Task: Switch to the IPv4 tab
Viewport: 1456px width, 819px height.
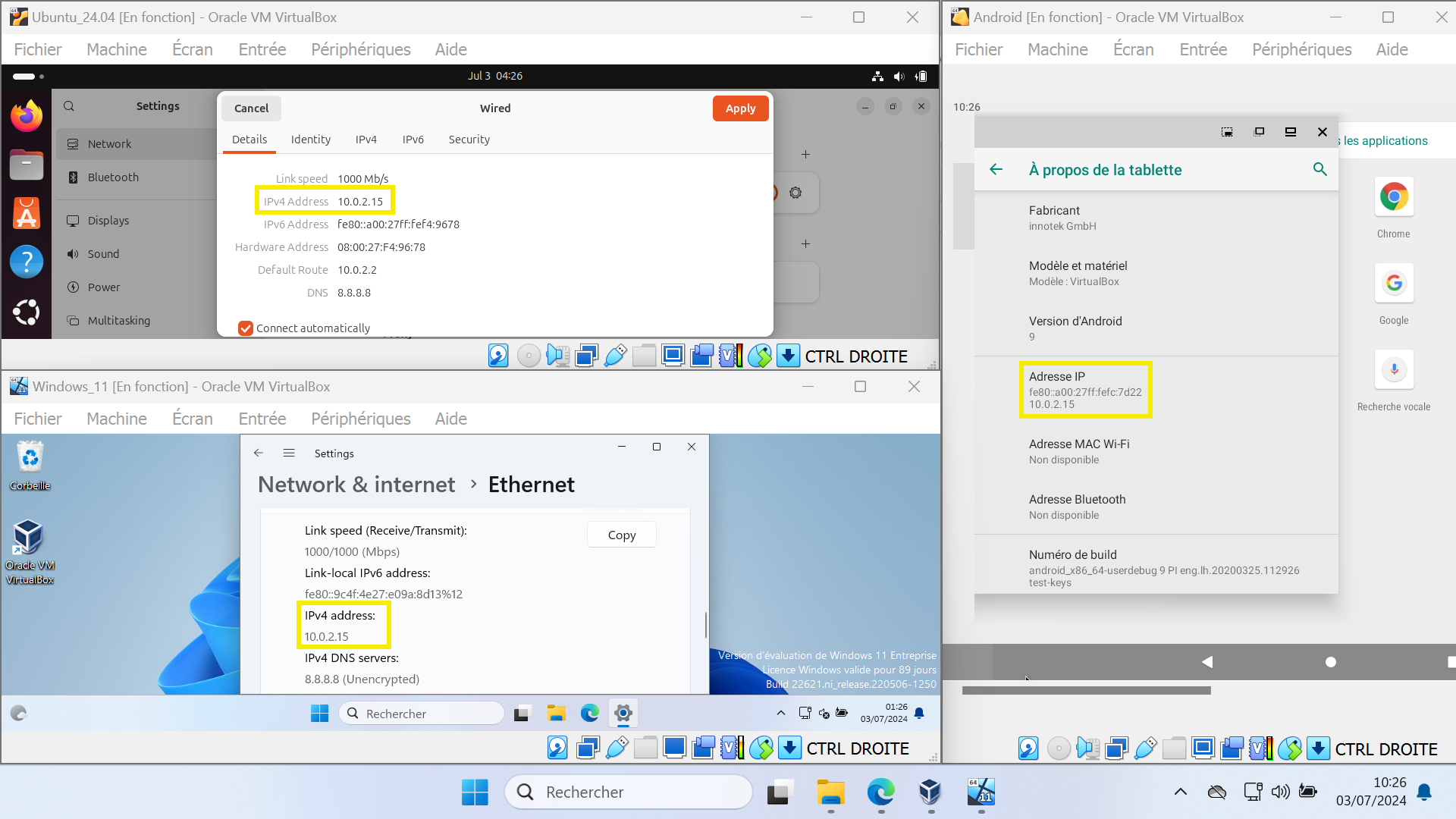Action: coord(366,140)
